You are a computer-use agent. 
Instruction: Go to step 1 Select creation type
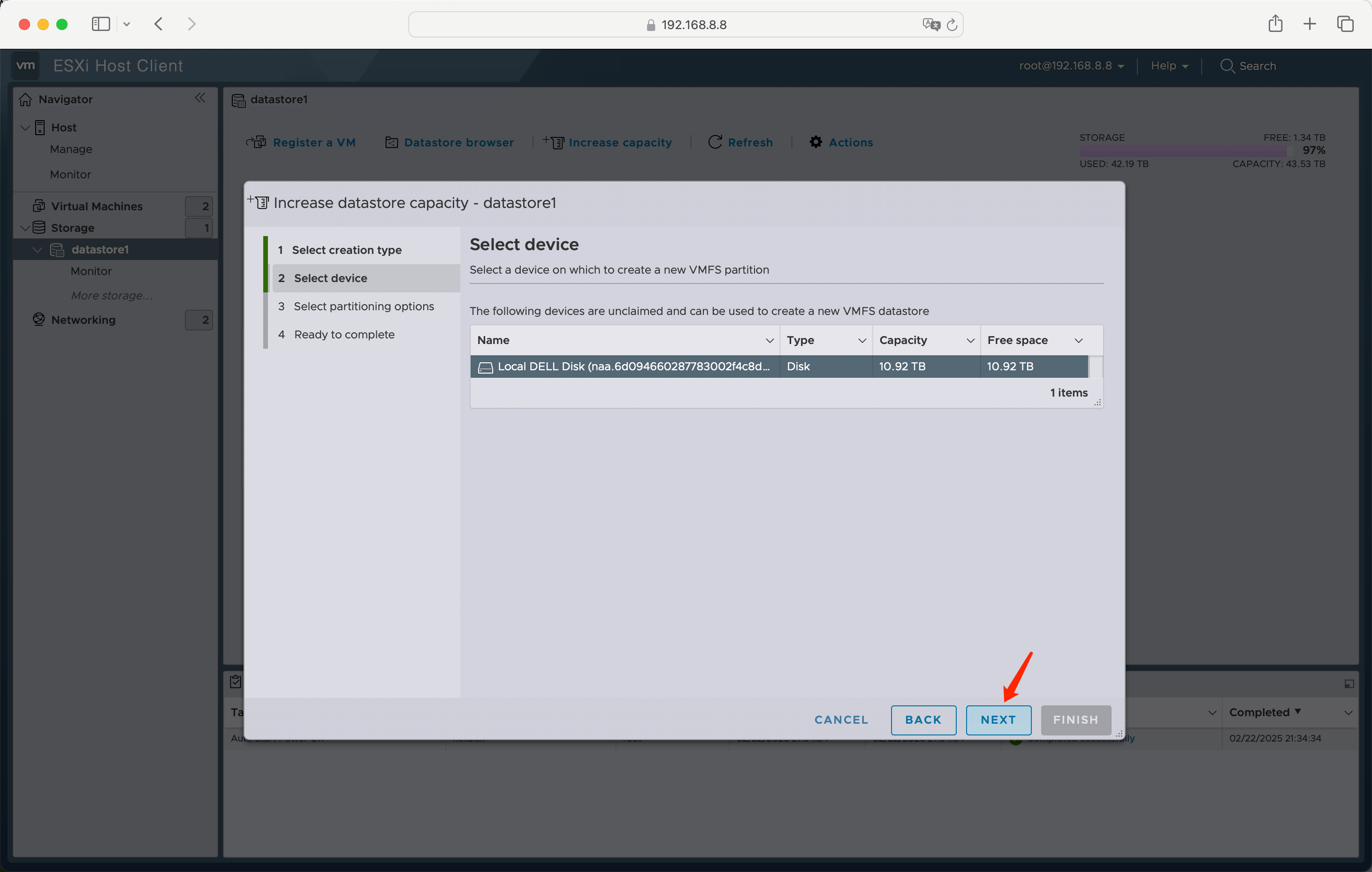(x=340, y=250)
